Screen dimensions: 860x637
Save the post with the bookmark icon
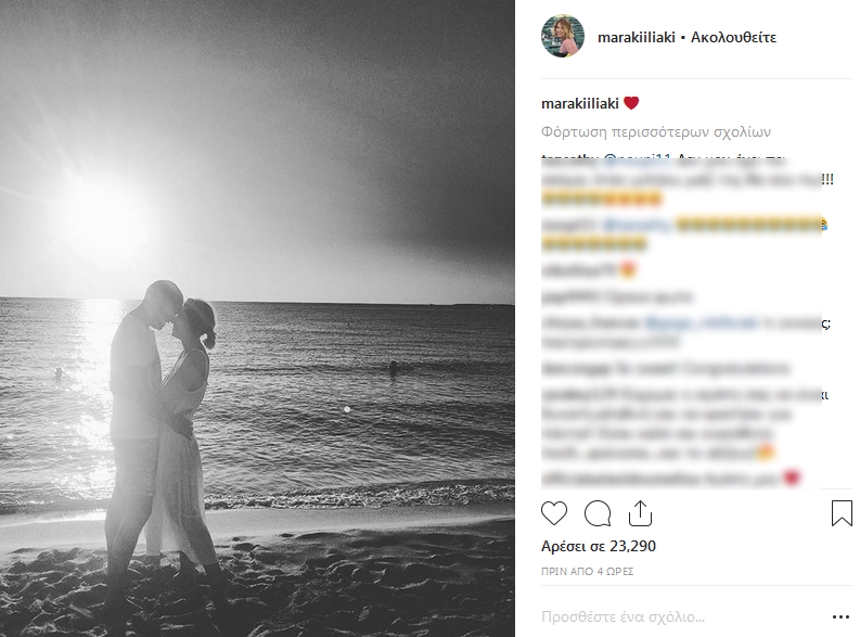pyautogui.click(x=841, y=513)
